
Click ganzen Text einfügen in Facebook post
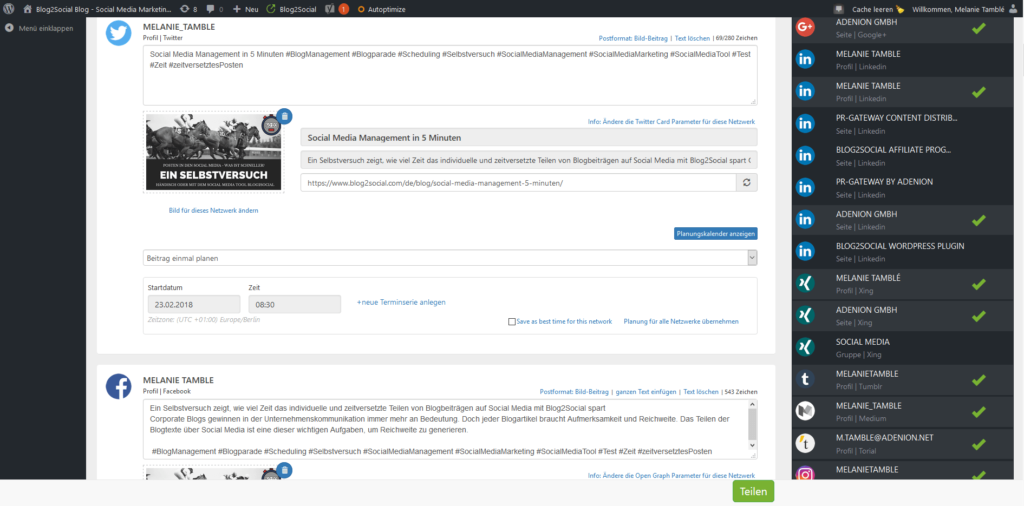[645, 392]
